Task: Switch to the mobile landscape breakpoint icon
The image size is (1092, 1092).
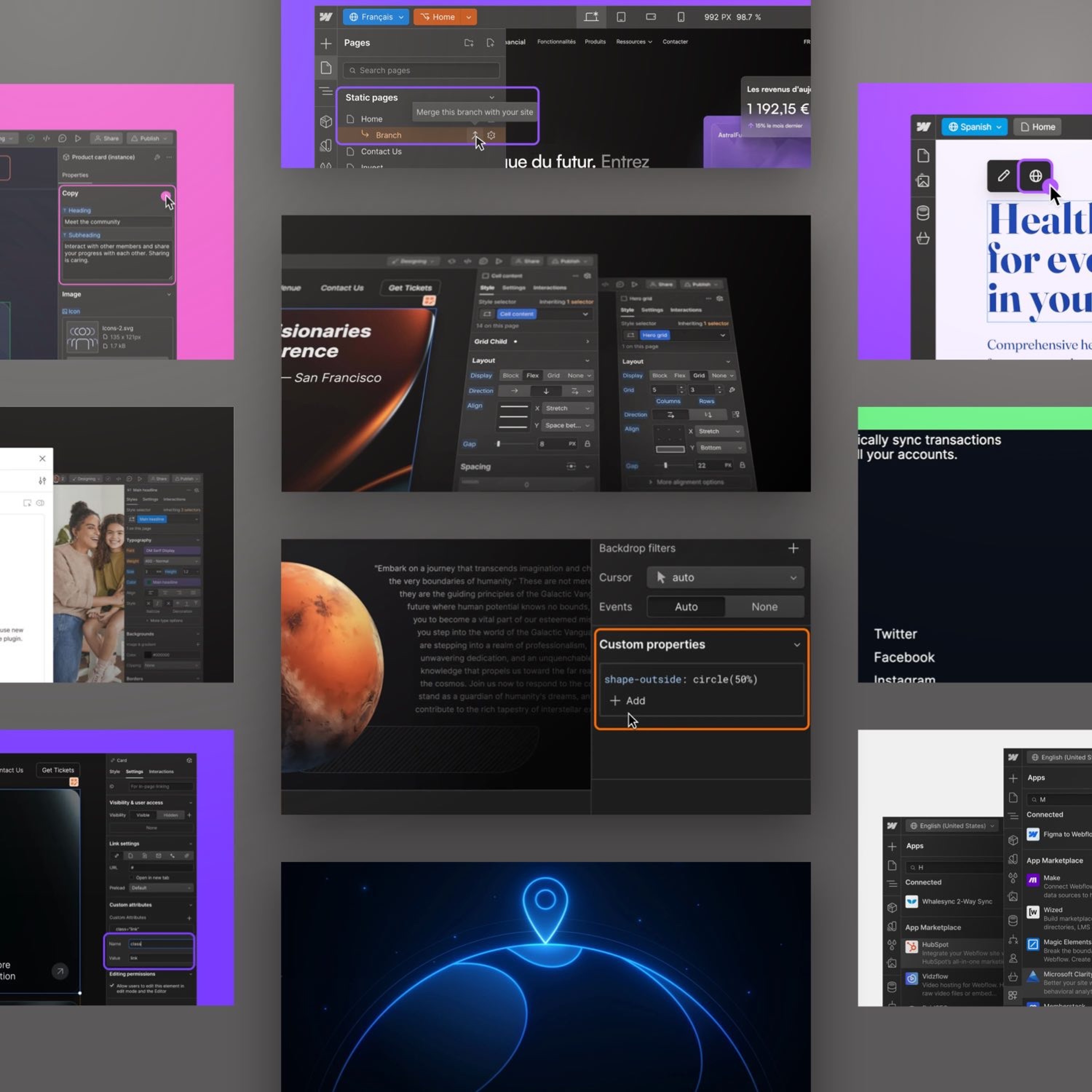Action: click(x=651, y=17)
